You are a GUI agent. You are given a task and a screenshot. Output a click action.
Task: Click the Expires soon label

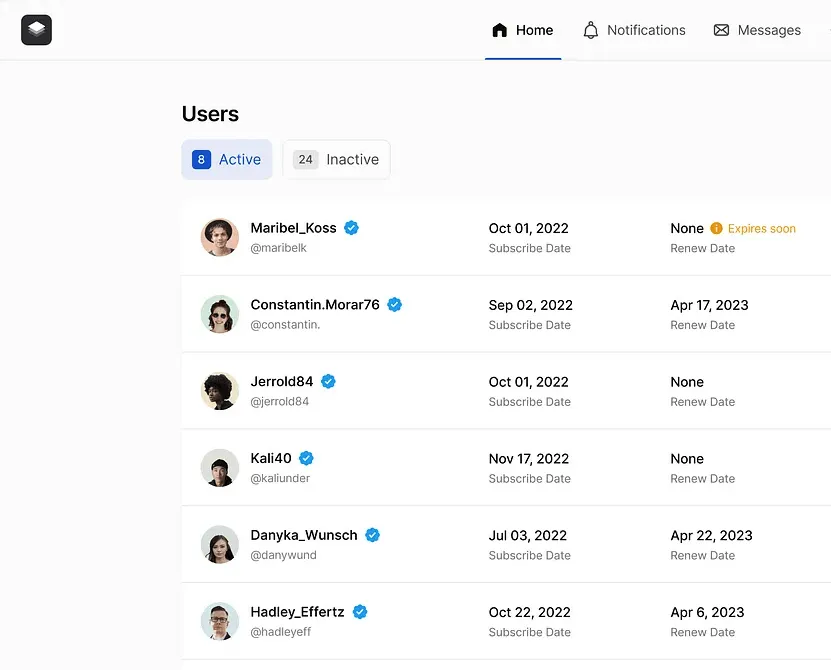pyautogui.click(x=762, y=228)
